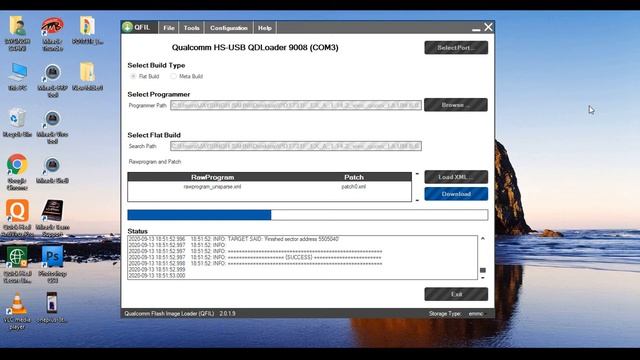Click the SelectPort button
This screenshot has height=360, width=640.
pyautogui.click(x=456, y=47)
